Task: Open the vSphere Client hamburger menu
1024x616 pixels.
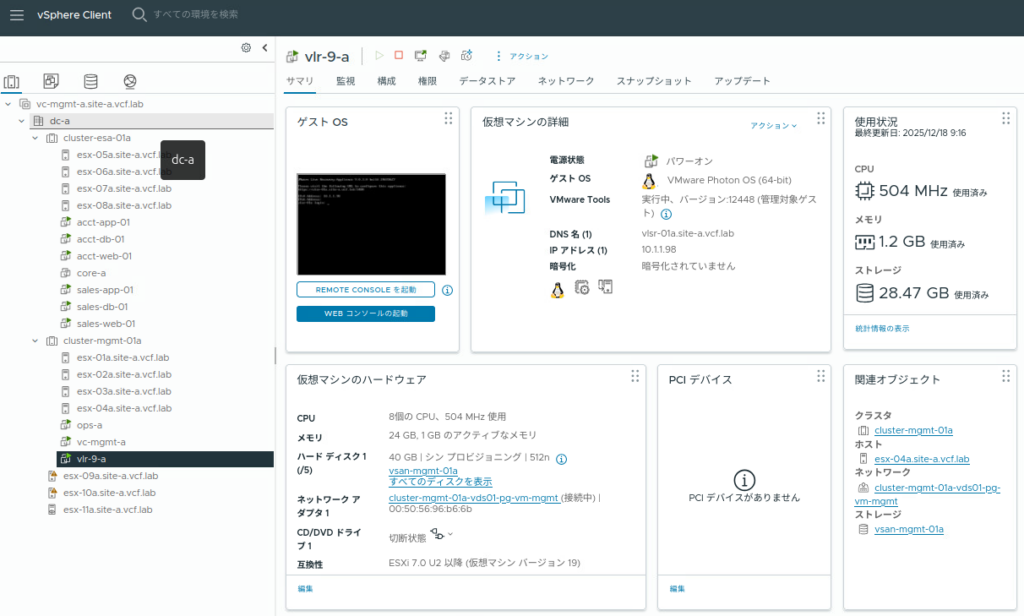Action: tap(17, 15)
